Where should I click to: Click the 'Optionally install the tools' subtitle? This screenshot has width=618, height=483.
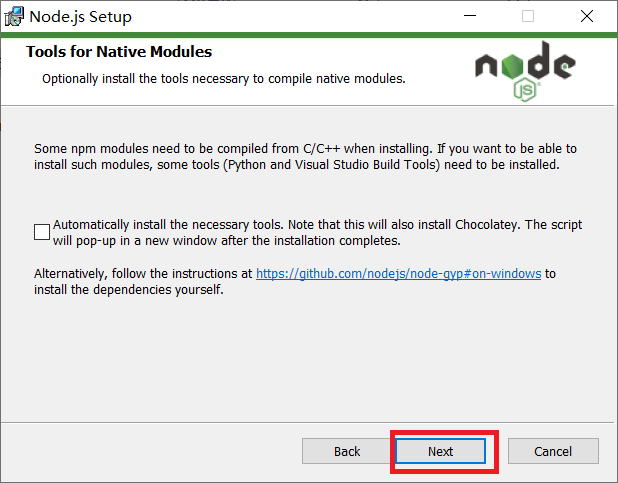(223, 78)
